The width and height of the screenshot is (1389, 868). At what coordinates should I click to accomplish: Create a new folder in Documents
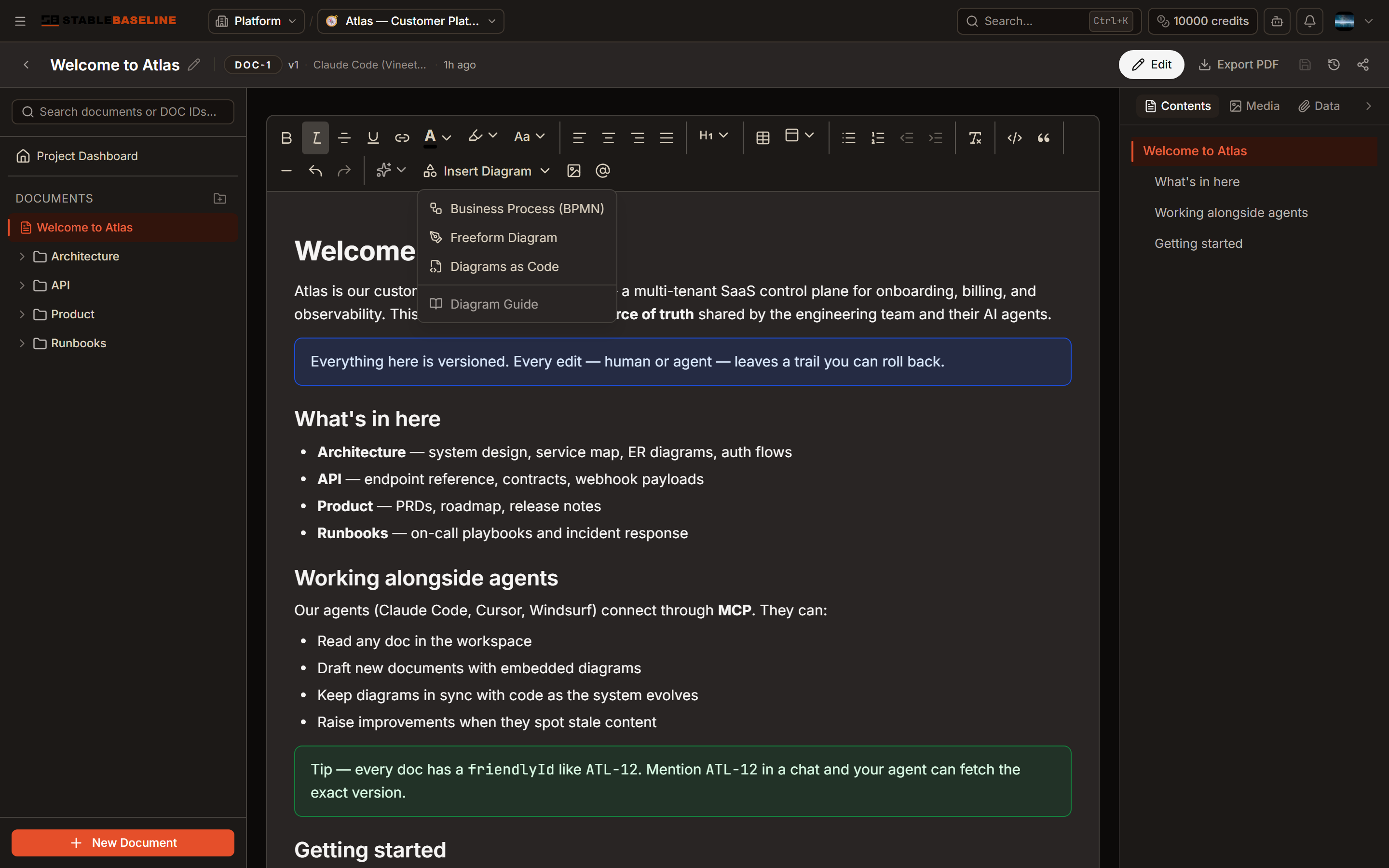220,199
